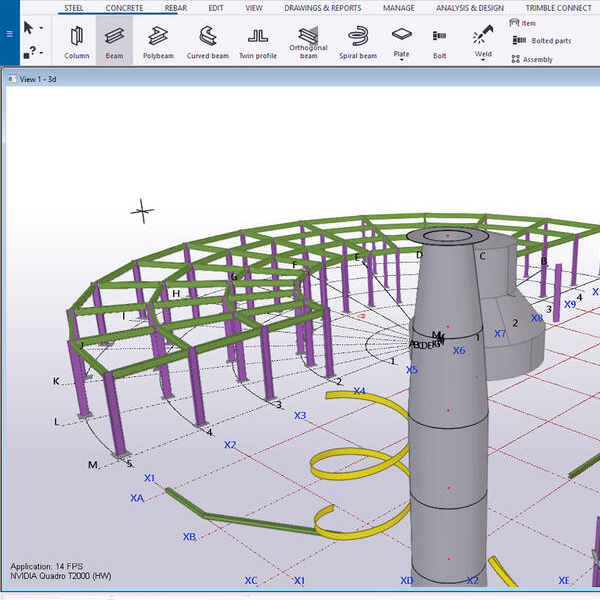The height and width of the screenshot is (600, 600).
Task: Open the ANALYSIS & DESIGN tab
Action: click(x=470, y=8)
